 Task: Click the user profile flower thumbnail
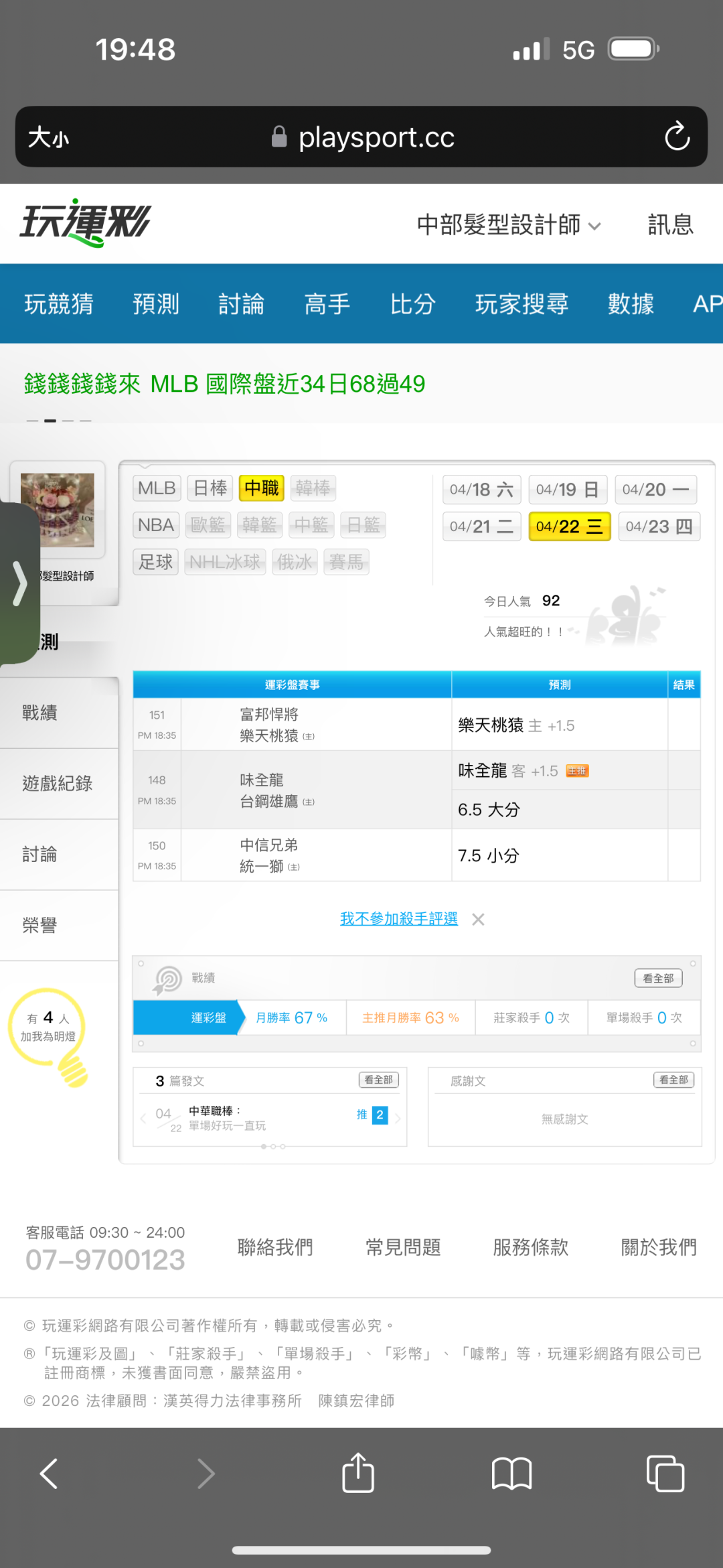pyautogui.click(x=58, y=510)
